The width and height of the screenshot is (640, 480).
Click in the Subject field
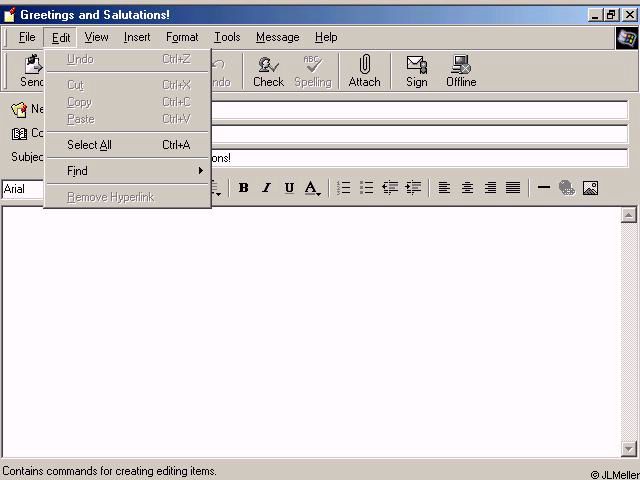click(x=419, y=158)
